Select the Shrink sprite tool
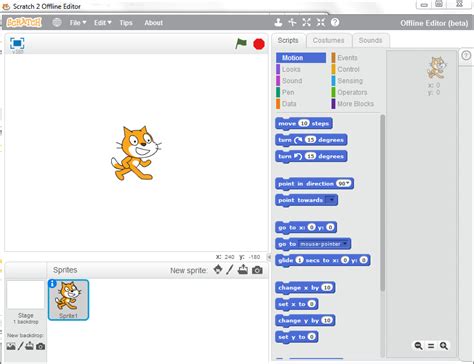This screenshot has height=364, width=474. coord(321,23)
